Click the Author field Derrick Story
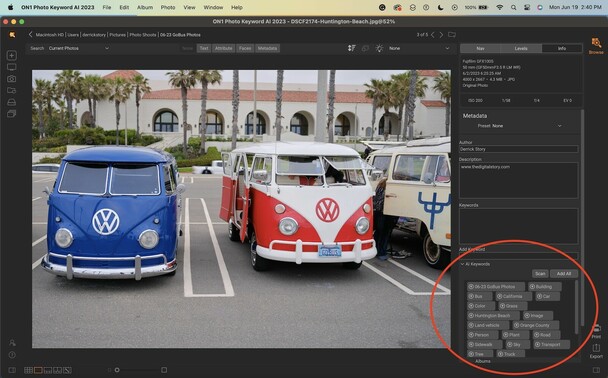This screenshot has width=608, height=378. [x=519, y=149]
